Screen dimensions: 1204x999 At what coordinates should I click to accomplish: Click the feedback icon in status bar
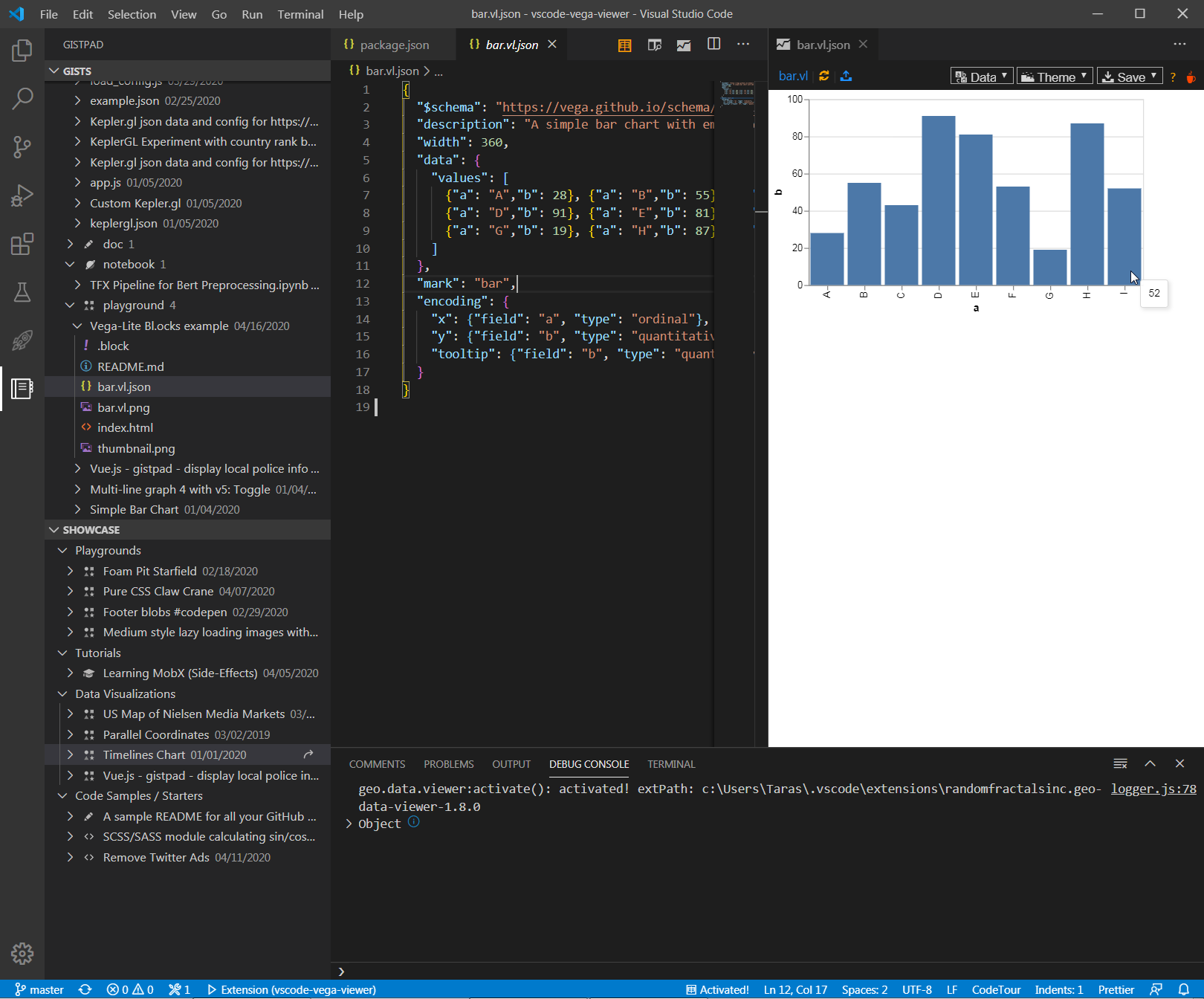click(1156, 989)
